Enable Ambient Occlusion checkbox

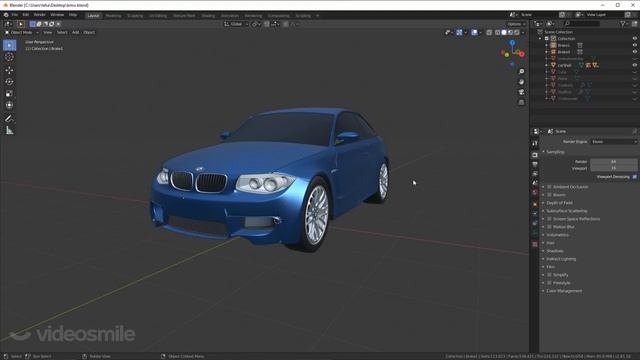549,187
